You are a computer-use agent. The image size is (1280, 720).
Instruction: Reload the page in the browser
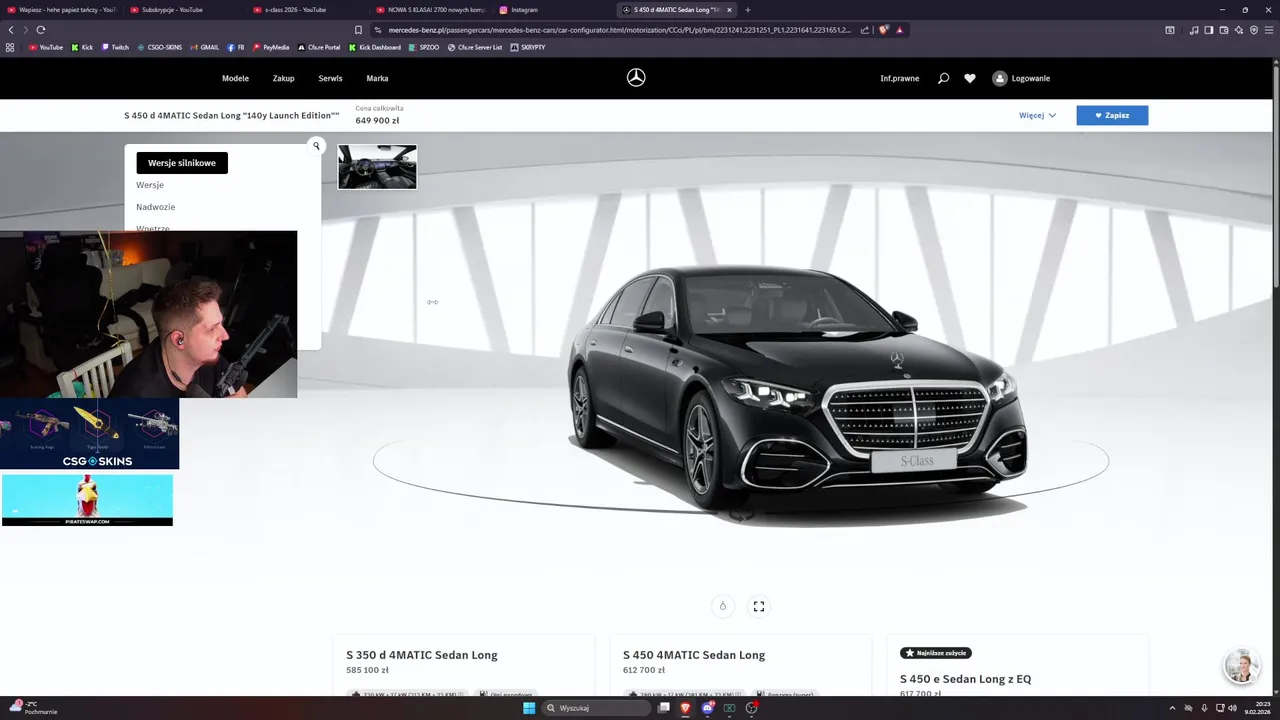(x=41, y=30)
